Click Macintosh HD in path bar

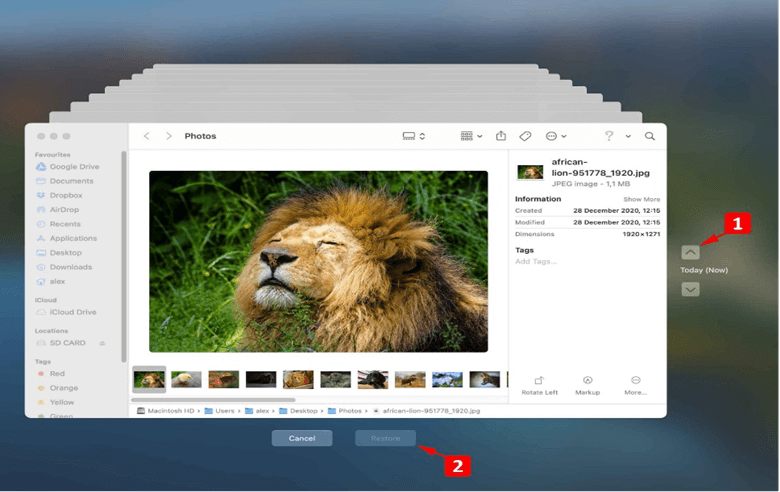pos(166,411)
